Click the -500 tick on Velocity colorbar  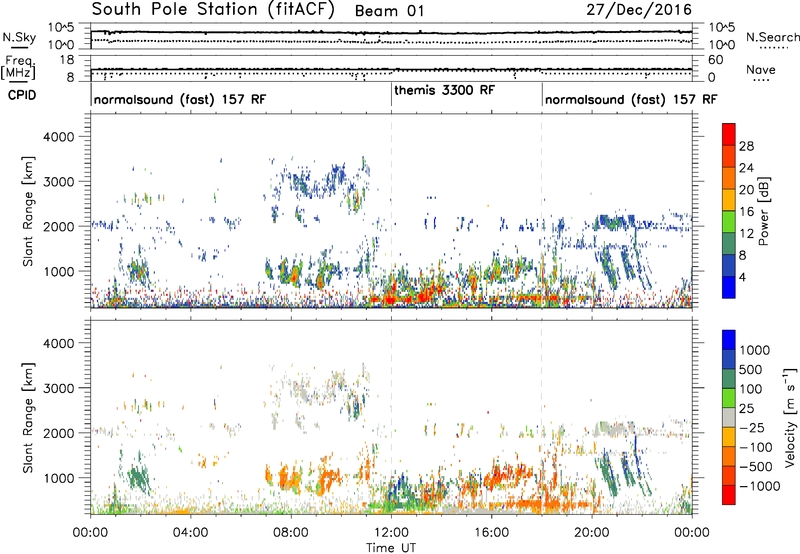[x=755, y=467]
